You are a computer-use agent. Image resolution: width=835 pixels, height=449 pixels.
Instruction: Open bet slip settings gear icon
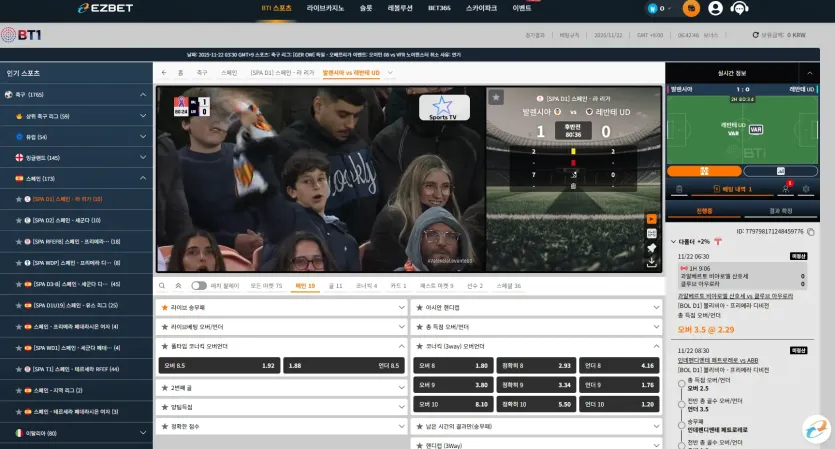click(806, 189)
